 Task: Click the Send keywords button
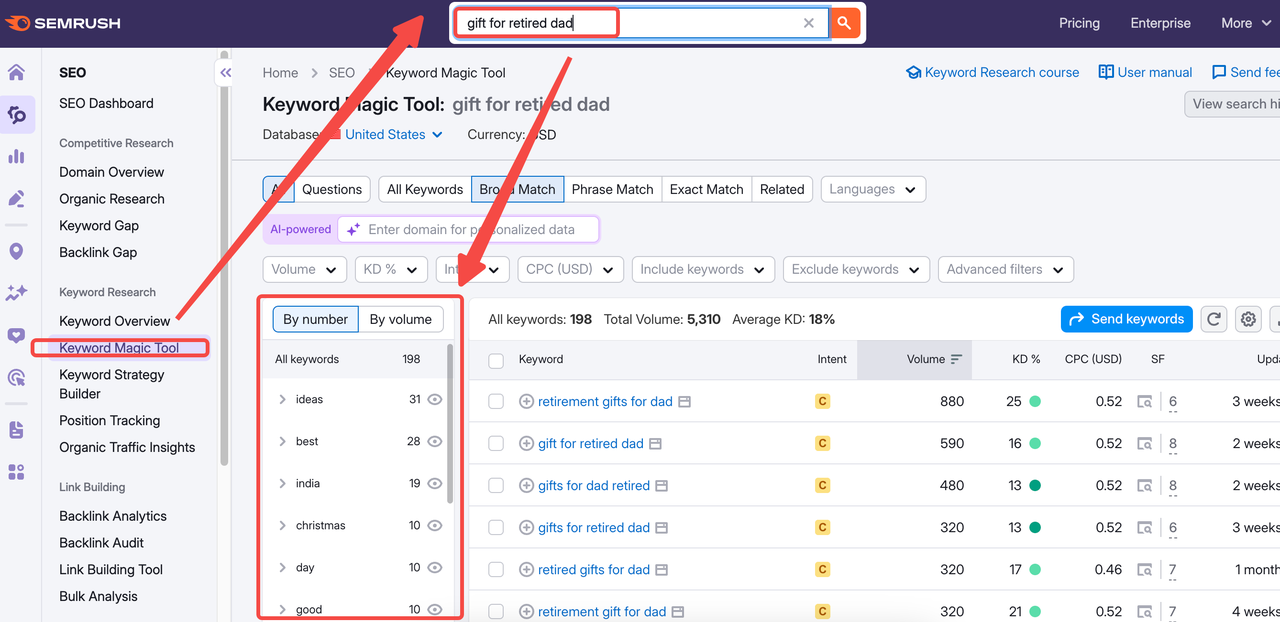coord(1126,319)
